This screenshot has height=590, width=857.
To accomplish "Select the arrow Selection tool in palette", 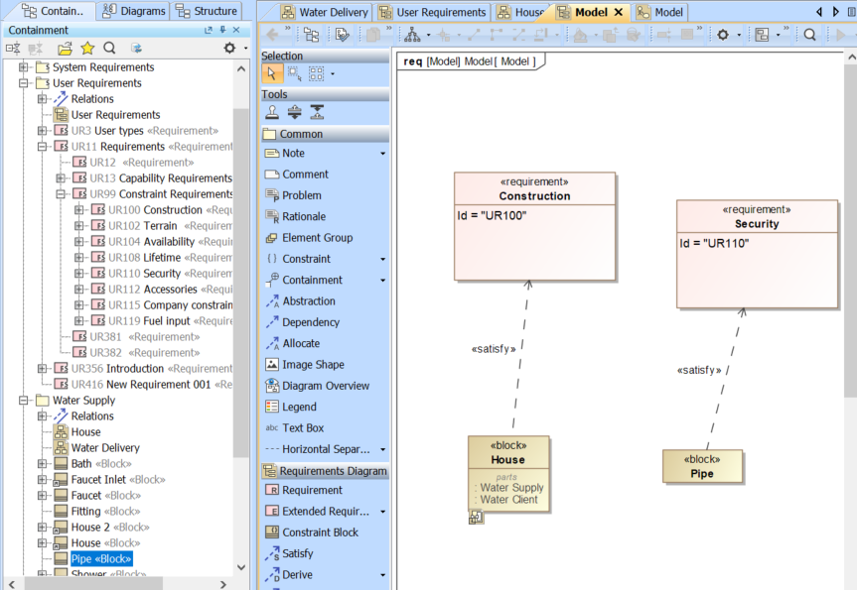I will tap(272, 74).
